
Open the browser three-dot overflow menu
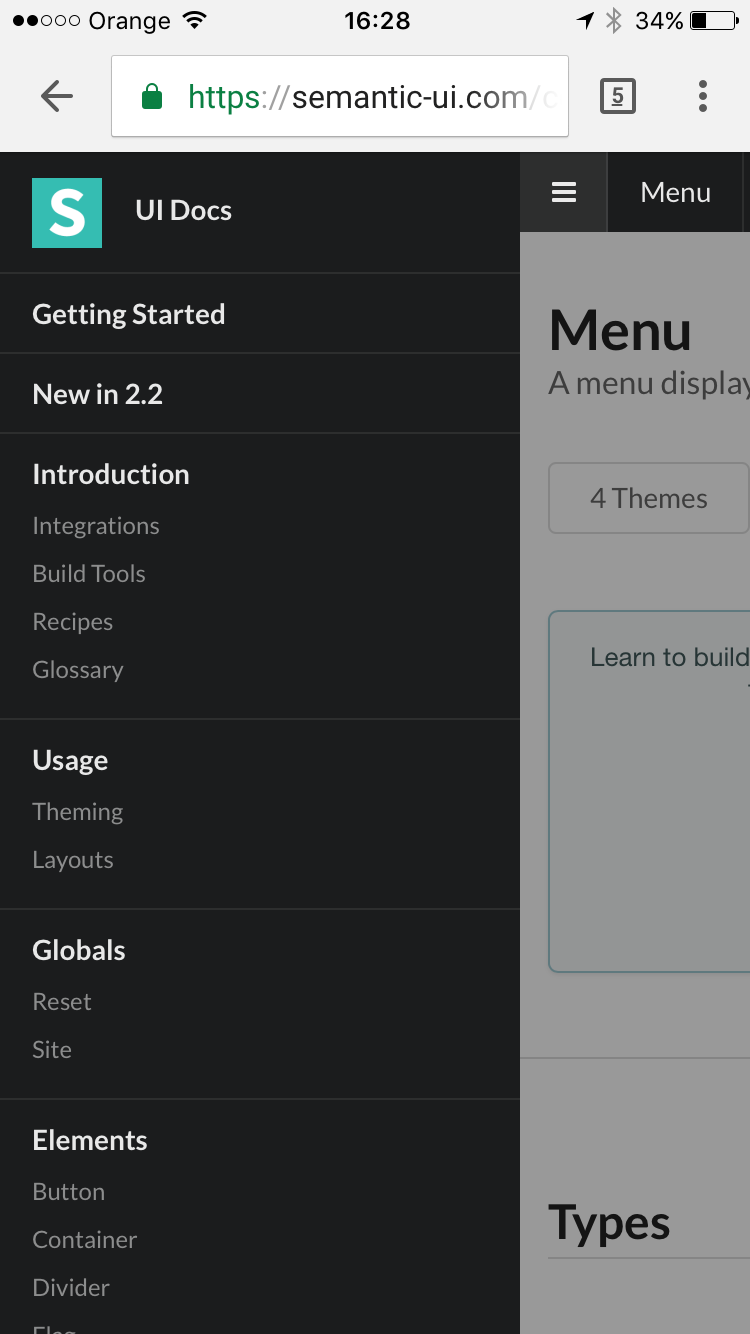click(703, 96)
